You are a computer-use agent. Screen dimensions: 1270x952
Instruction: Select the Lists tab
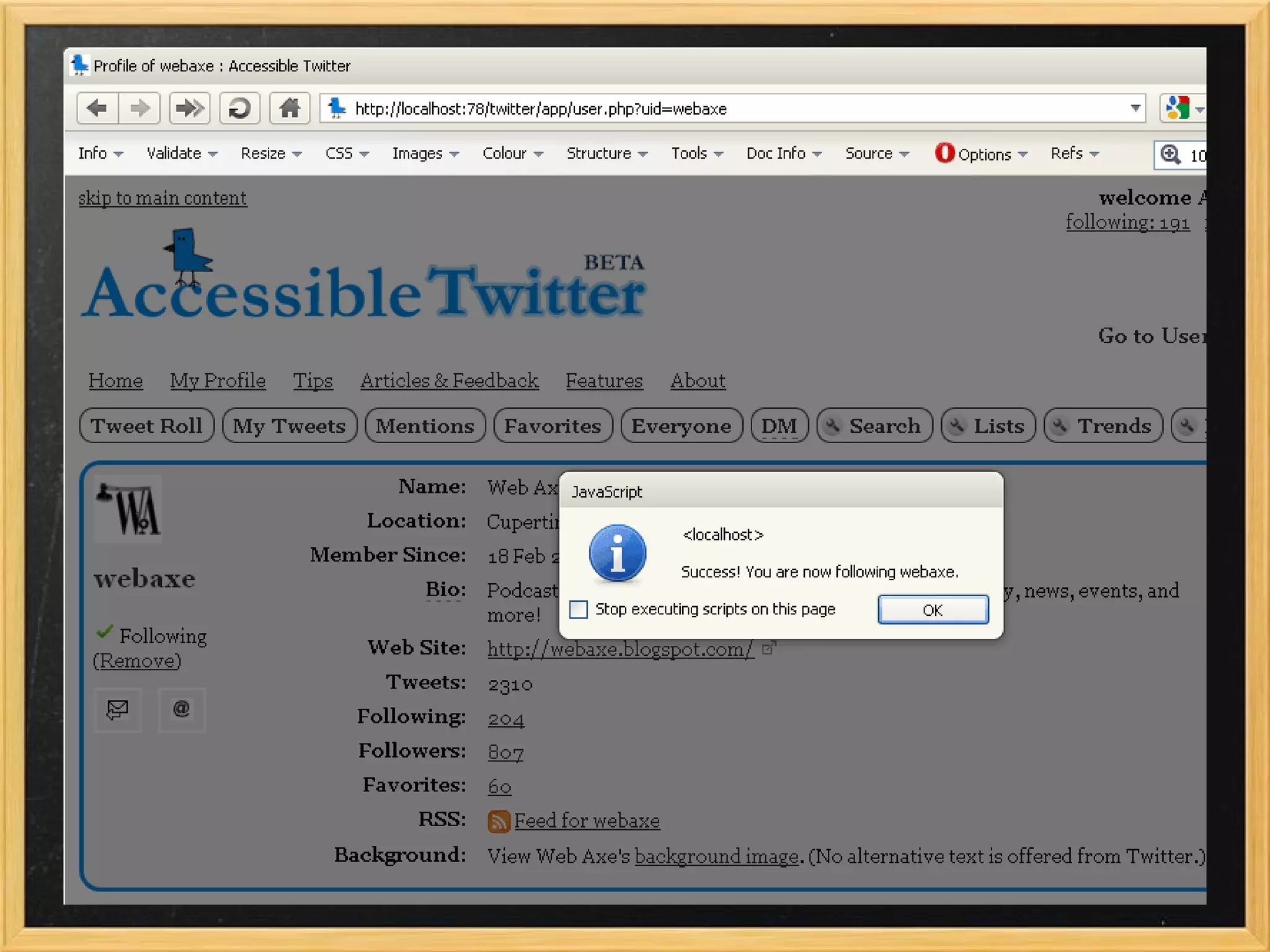988,426
